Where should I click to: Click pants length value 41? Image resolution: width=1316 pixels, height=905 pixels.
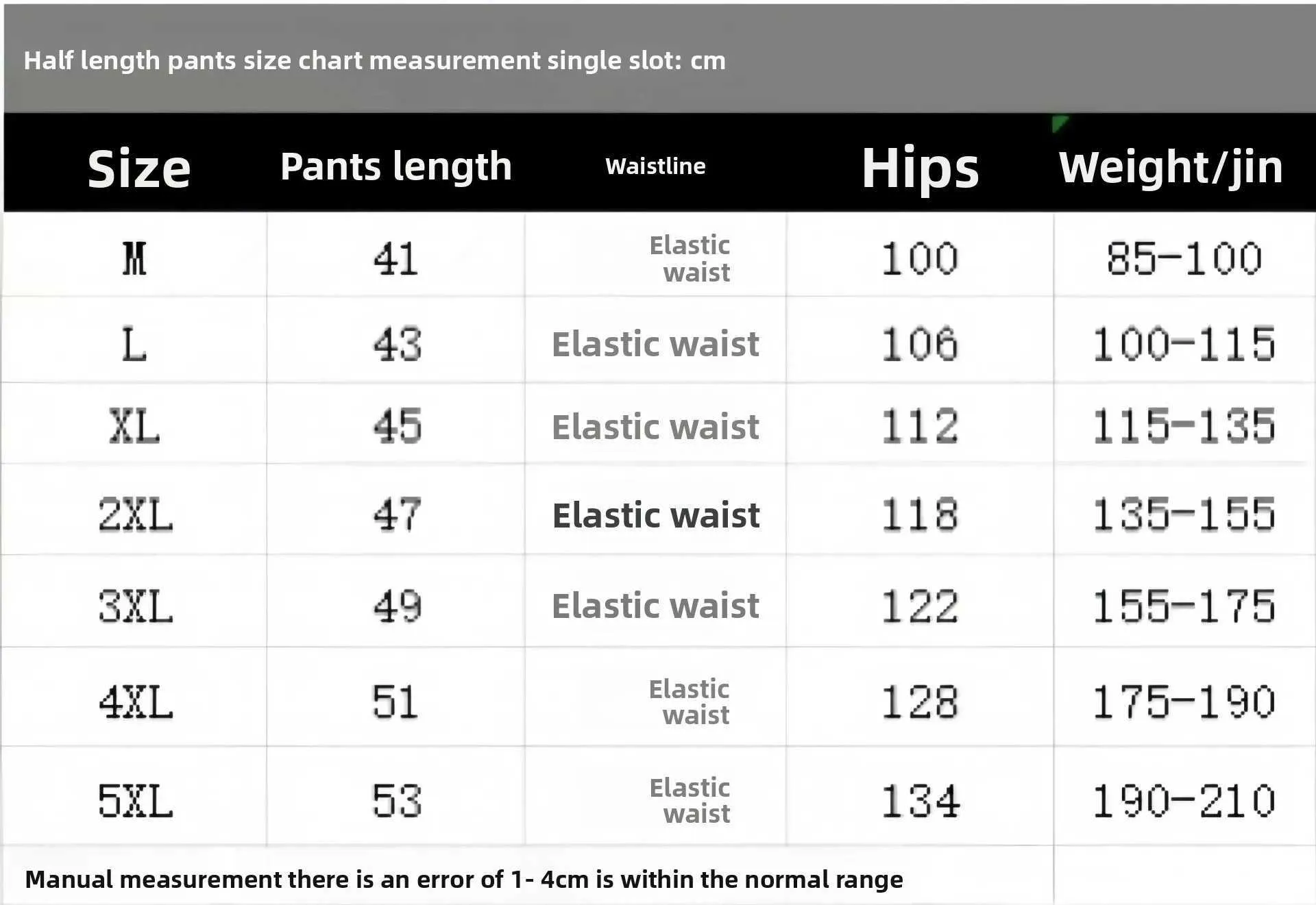pyautogui.click(x=396, y=259)
